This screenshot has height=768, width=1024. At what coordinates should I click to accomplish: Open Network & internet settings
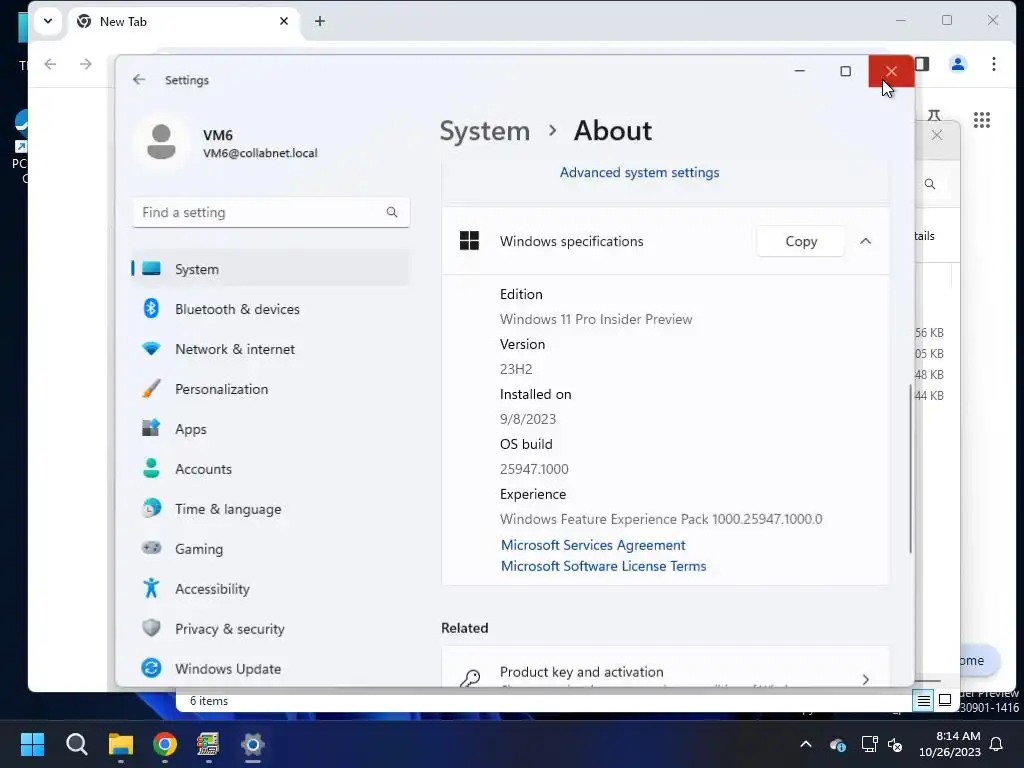(x=270, y=349)
